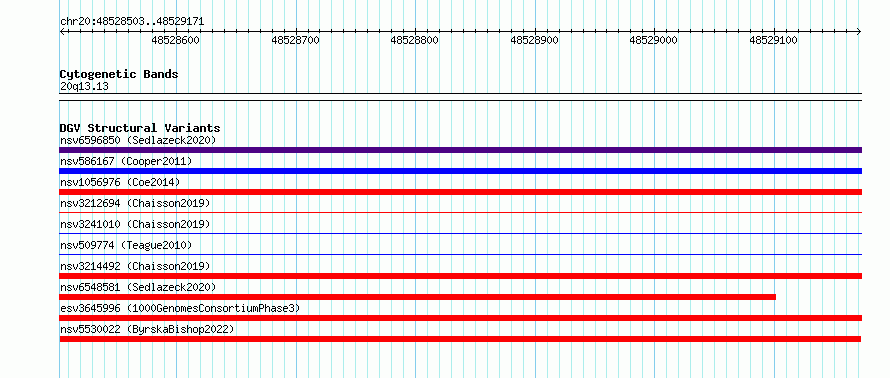Open variant nsv3214492 (Chaisson2019) label

coord(135,266)
